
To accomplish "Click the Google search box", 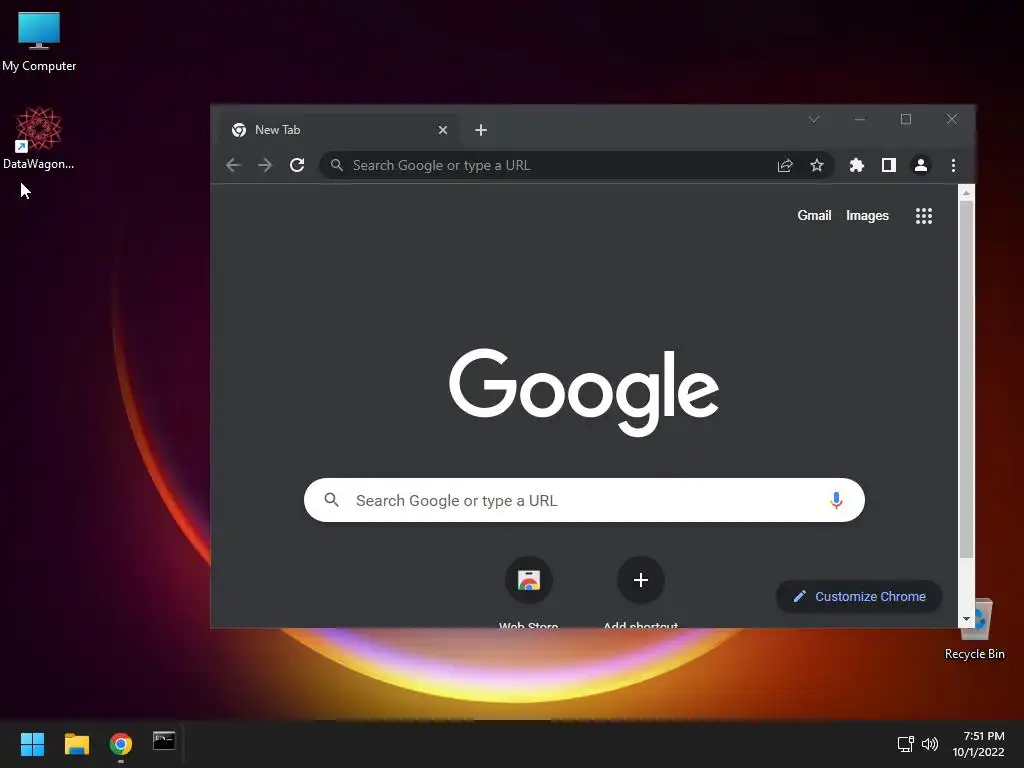I will pyautogui.click(x=584, y=500).
